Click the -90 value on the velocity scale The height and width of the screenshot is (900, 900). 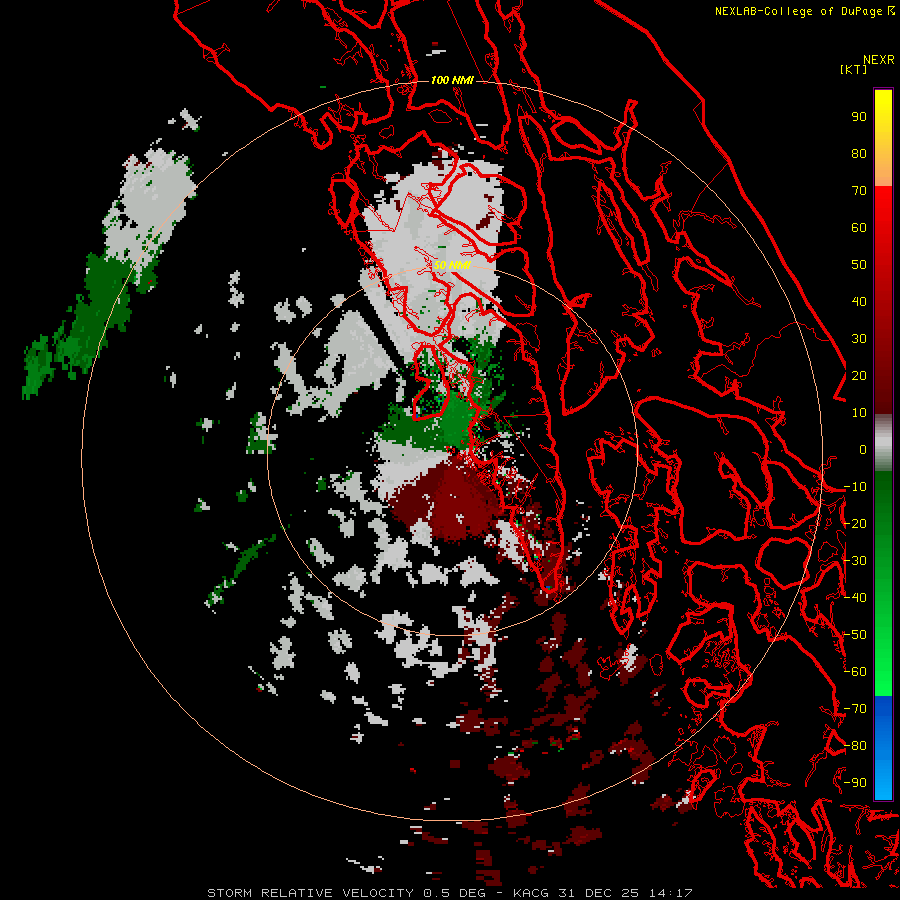[x=855, y=783]
